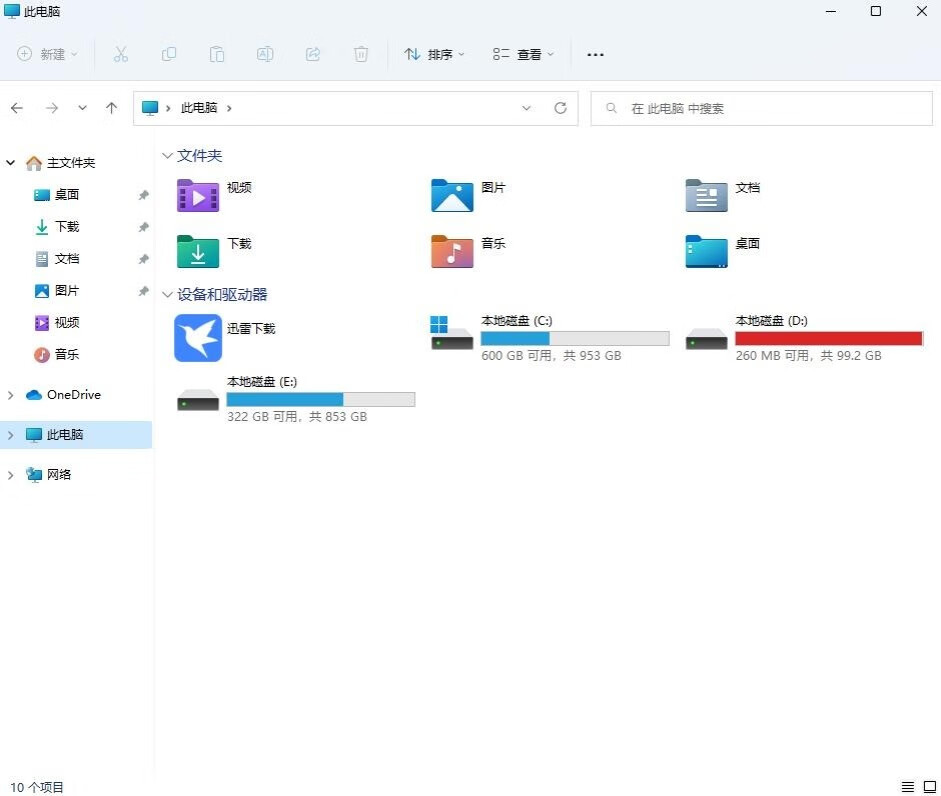Screen dimensions: 941x796
Task: Switch to large icons view in status bar
Action: (x=929, y=787)
